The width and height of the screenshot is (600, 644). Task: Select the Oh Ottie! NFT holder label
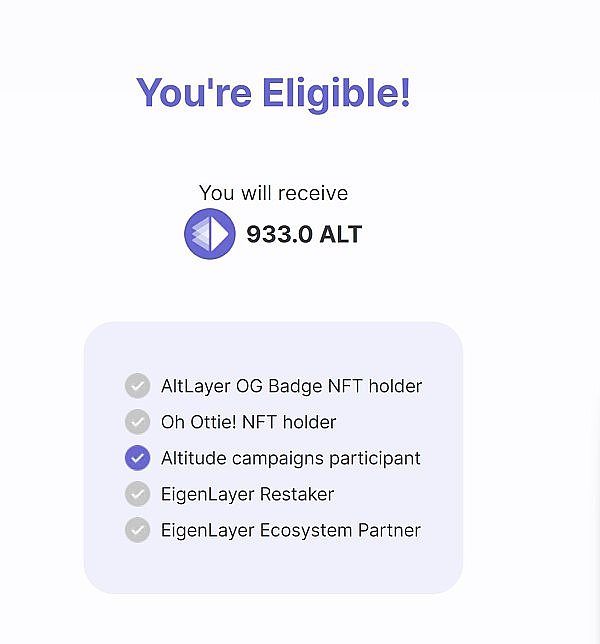(x=248, y=422)
